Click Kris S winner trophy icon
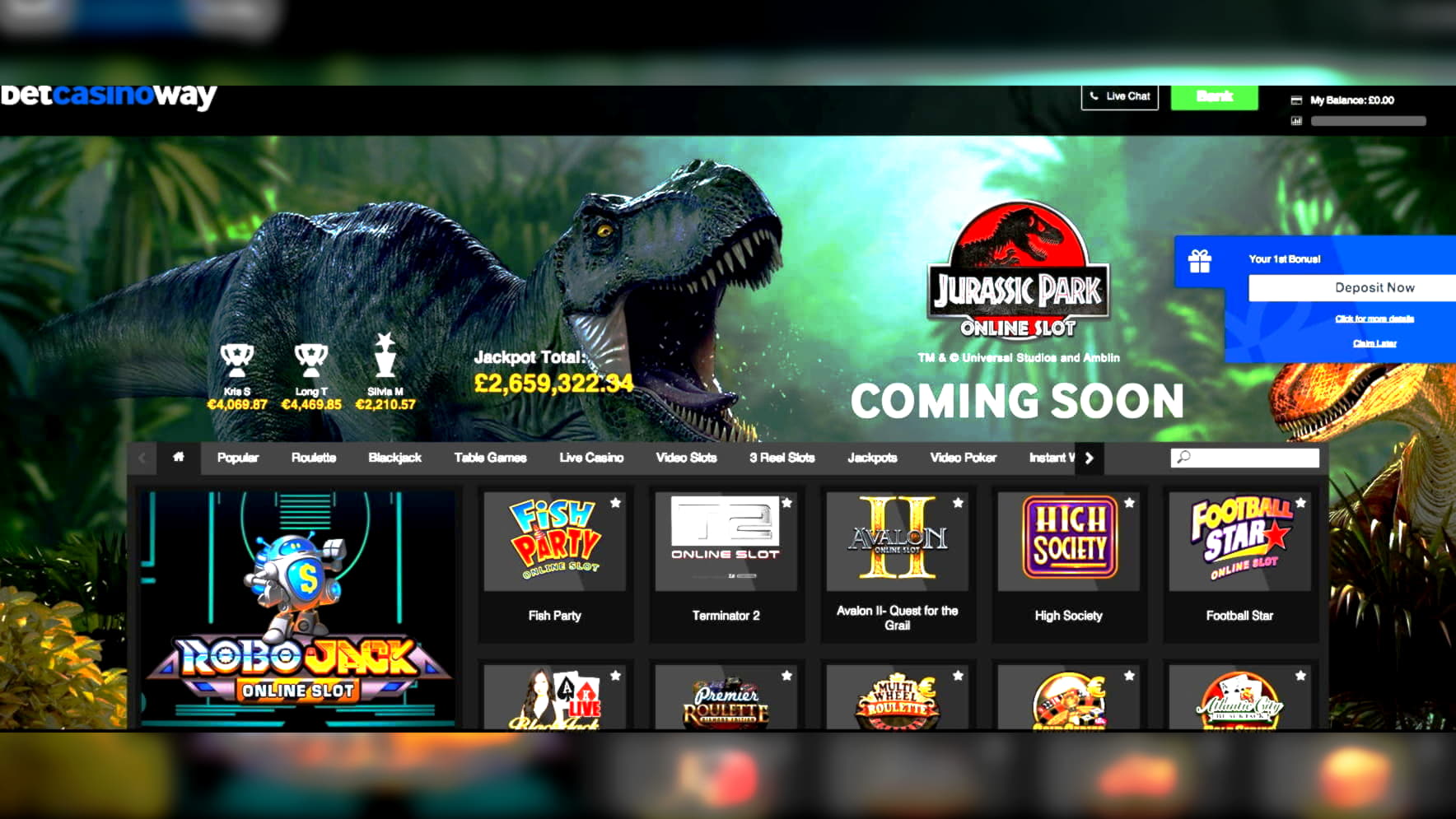The image size is (1456, 819). tap(236, 360)
